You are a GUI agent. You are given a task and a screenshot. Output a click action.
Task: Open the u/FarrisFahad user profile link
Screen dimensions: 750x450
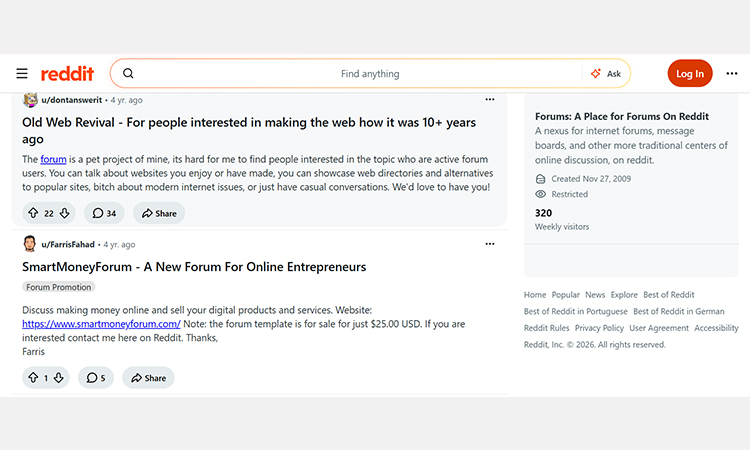[68, 244]
